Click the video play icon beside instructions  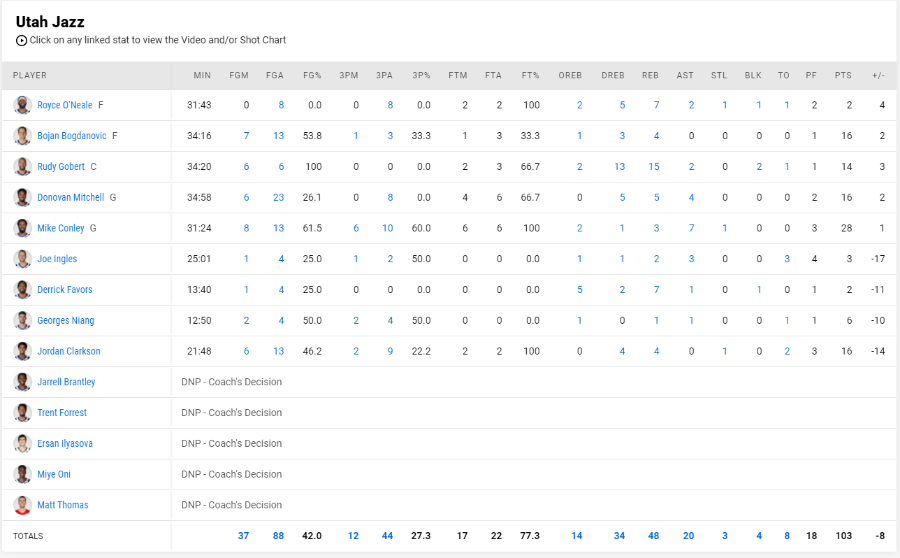click(x=21, y=40)
